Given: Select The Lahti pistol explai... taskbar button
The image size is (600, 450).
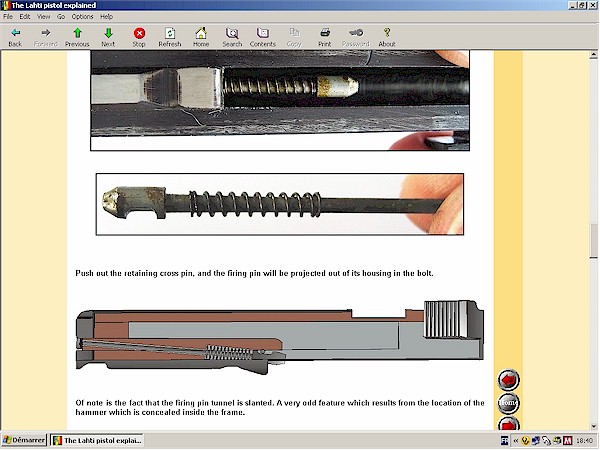Looking at the screenshot, I should coord(97,440).
